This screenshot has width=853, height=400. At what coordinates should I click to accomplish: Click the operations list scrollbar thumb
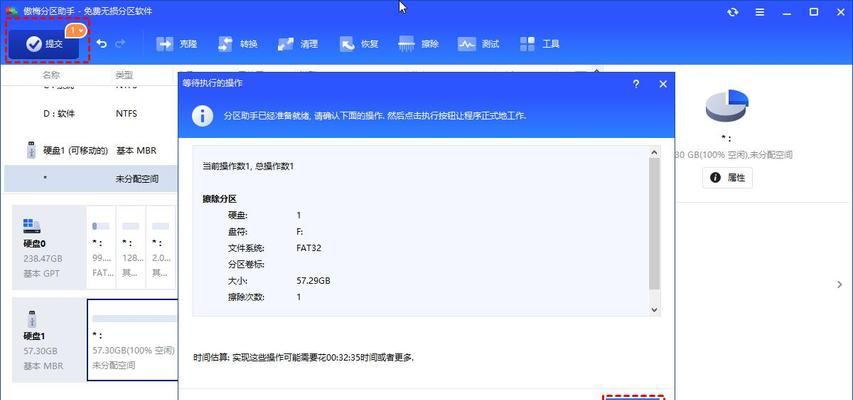click(x=654, y=224)
